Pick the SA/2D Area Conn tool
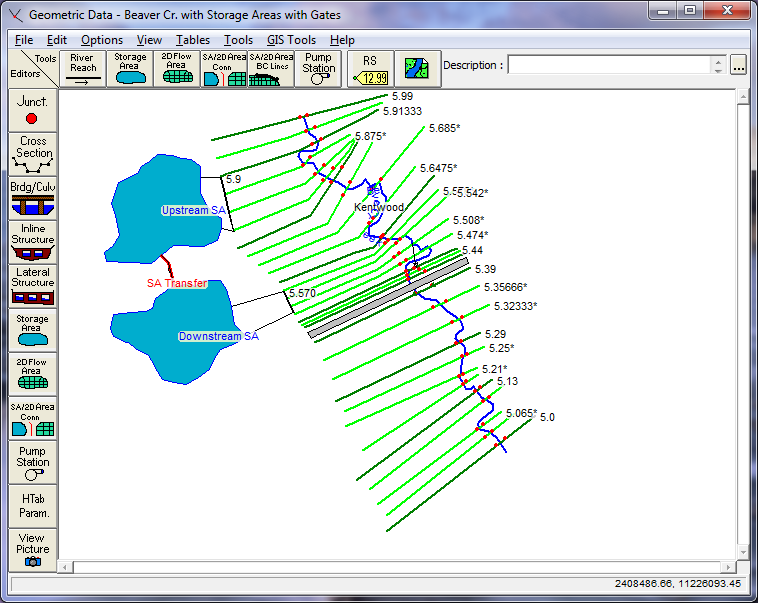Image resolution: width=758 pixels, height=603 pixels. (x=224, y=69)
